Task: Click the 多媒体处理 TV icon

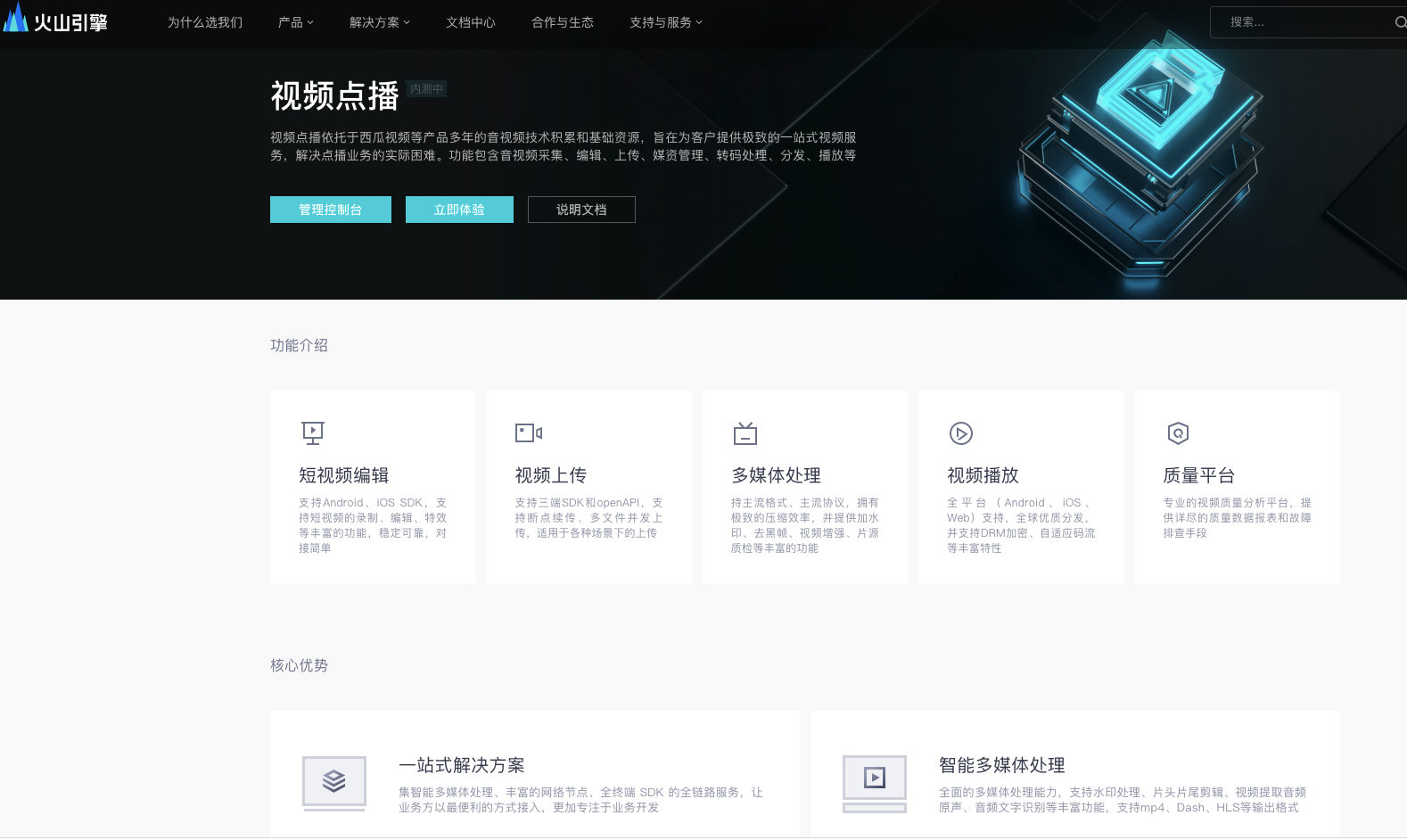Action: pos(745,433)
